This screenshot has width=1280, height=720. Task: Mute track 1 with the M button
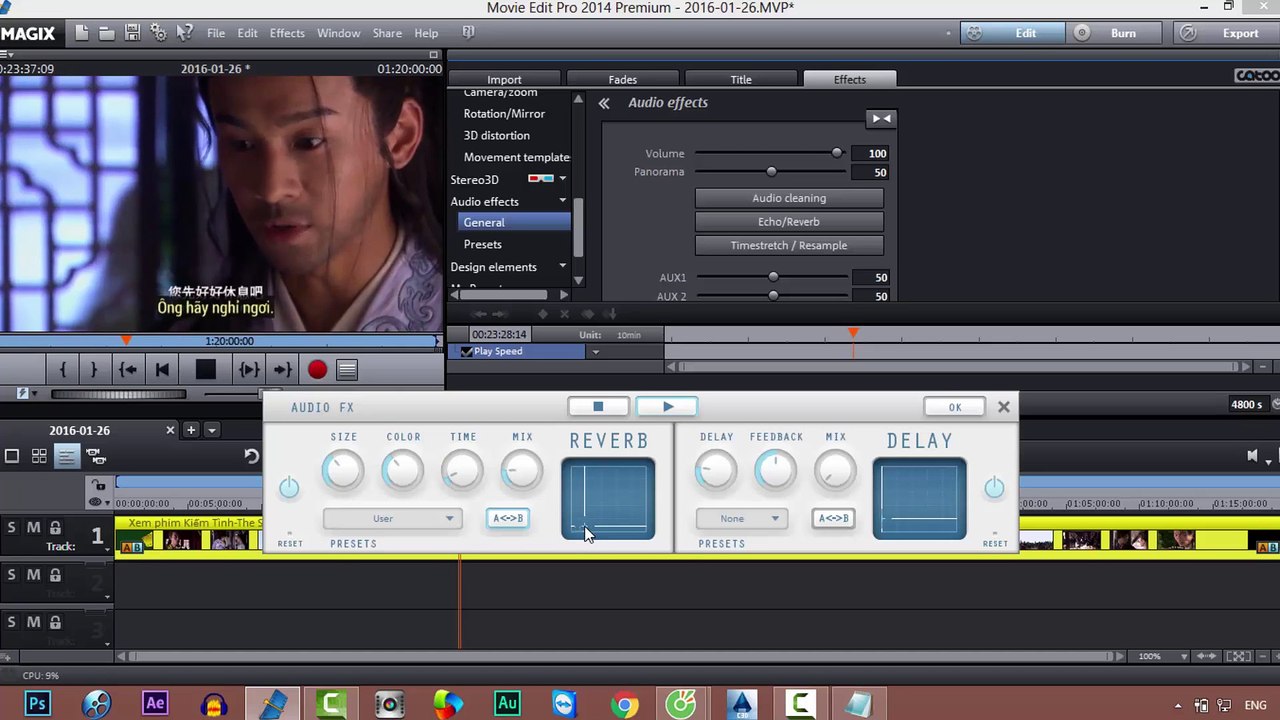point(33,528)
